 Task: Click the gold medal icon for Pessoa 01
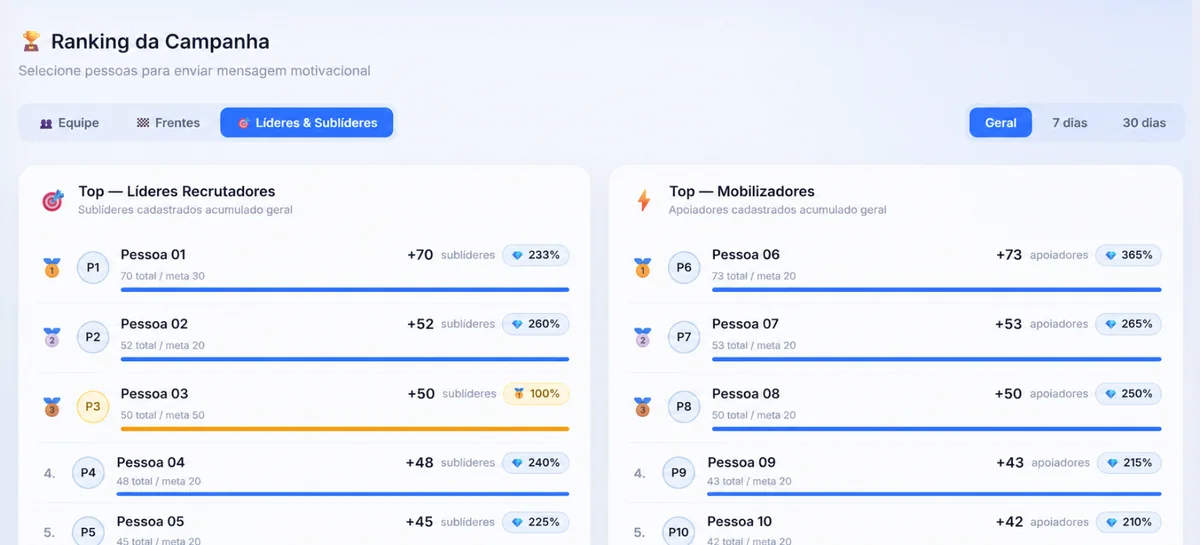point(52,267)
